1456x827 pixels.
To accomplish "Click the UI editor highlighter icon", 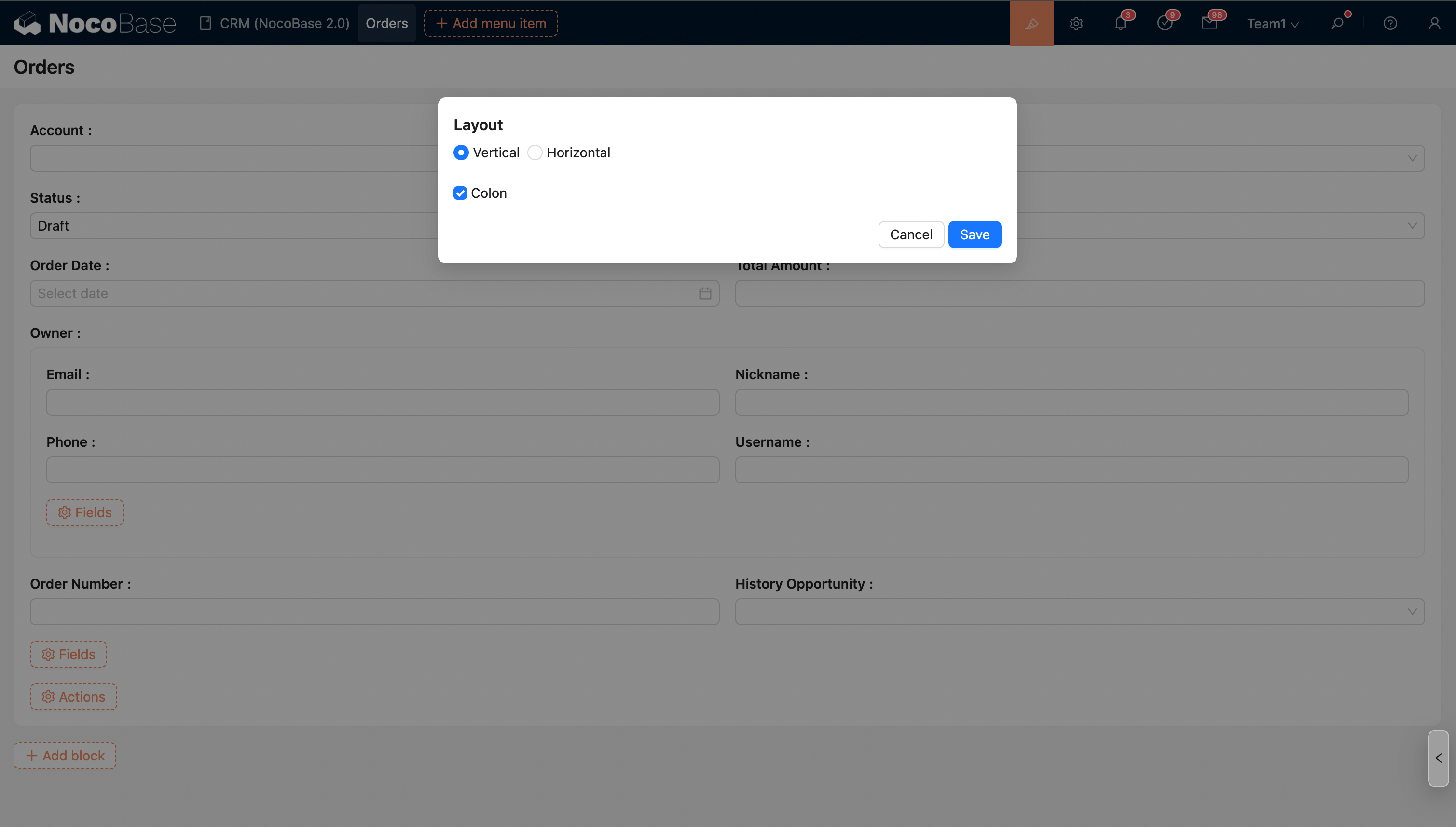I will tap(1031, 23).
